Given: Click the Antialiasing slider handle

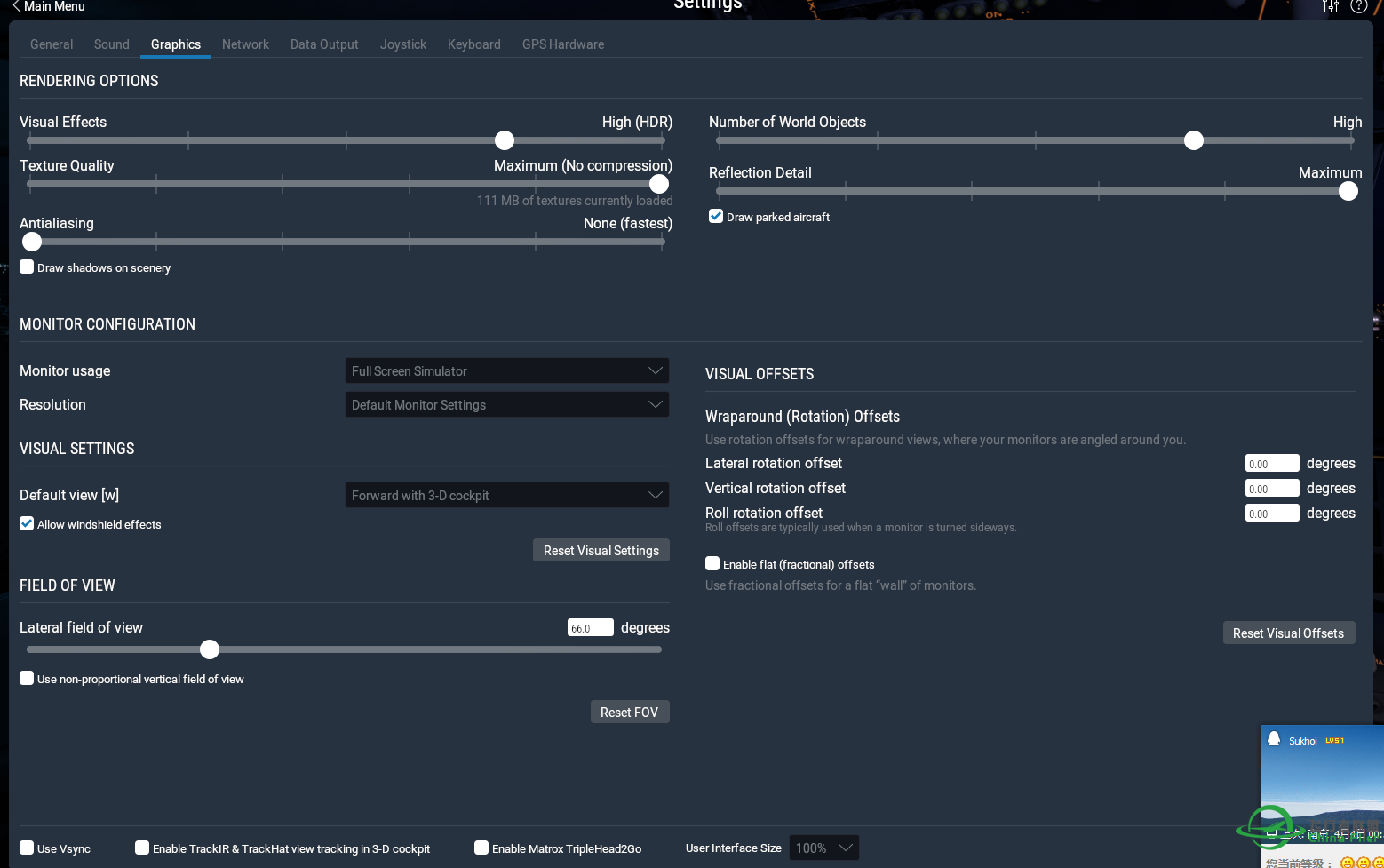Looking at the screenshot, I should point(32,242).
